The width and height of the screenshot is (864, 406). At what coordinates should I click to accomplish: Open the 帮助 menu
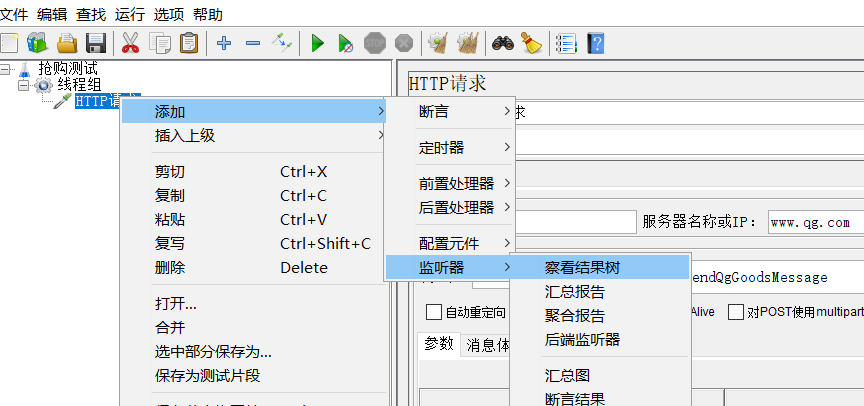[x=208, y=15]
